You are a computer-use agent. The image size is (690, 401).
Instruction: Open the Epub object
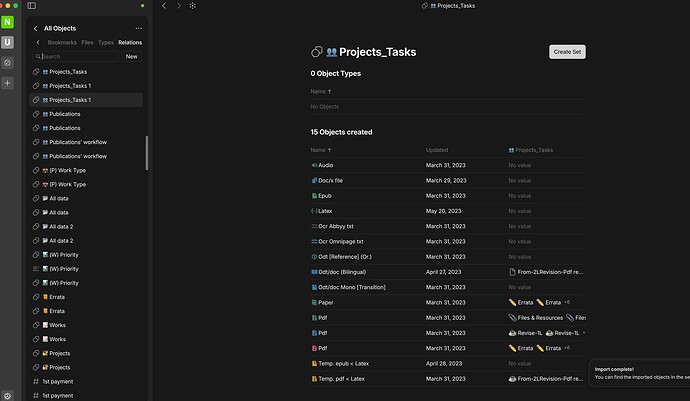click(x=325, y=195)
